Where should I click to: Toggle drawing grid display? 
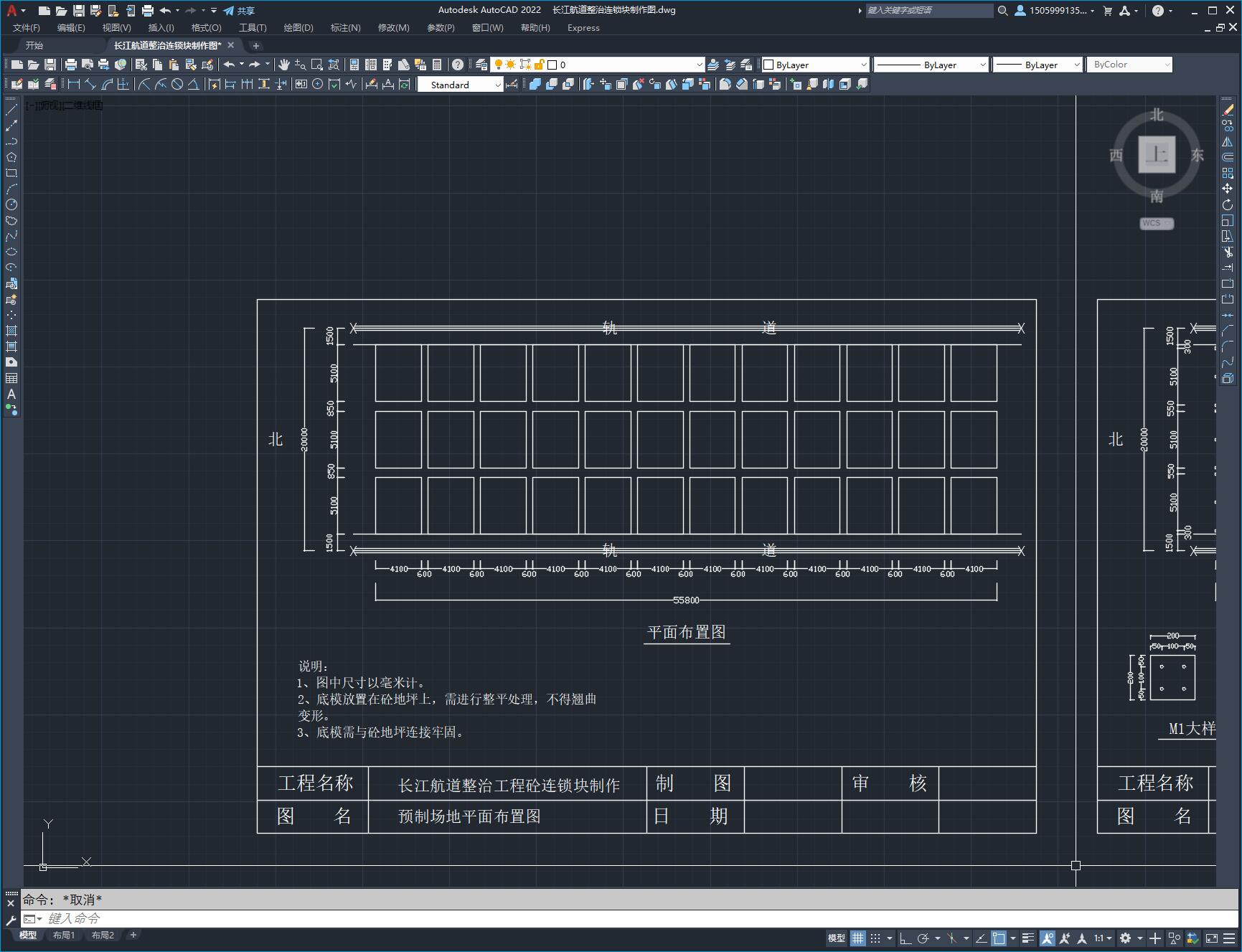coord(858,938)
